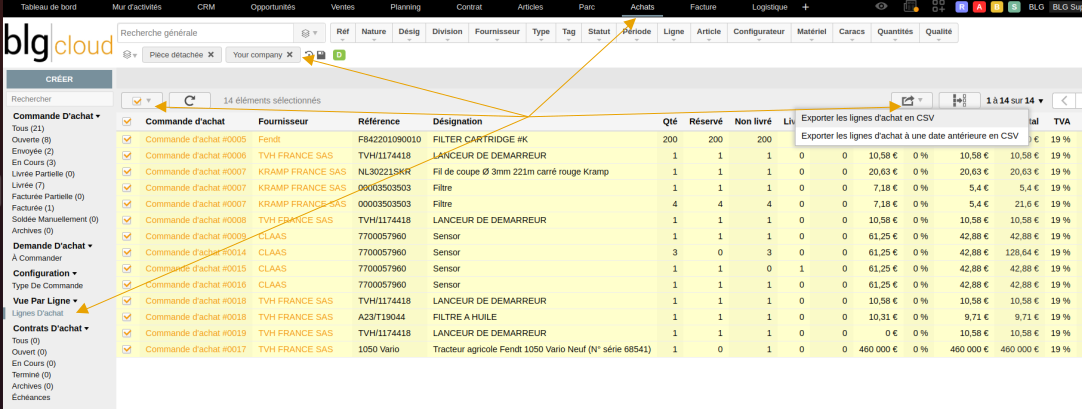Uncheck row Commande d'achat #0017
1082x409 pixels.
tap(126, 350)
